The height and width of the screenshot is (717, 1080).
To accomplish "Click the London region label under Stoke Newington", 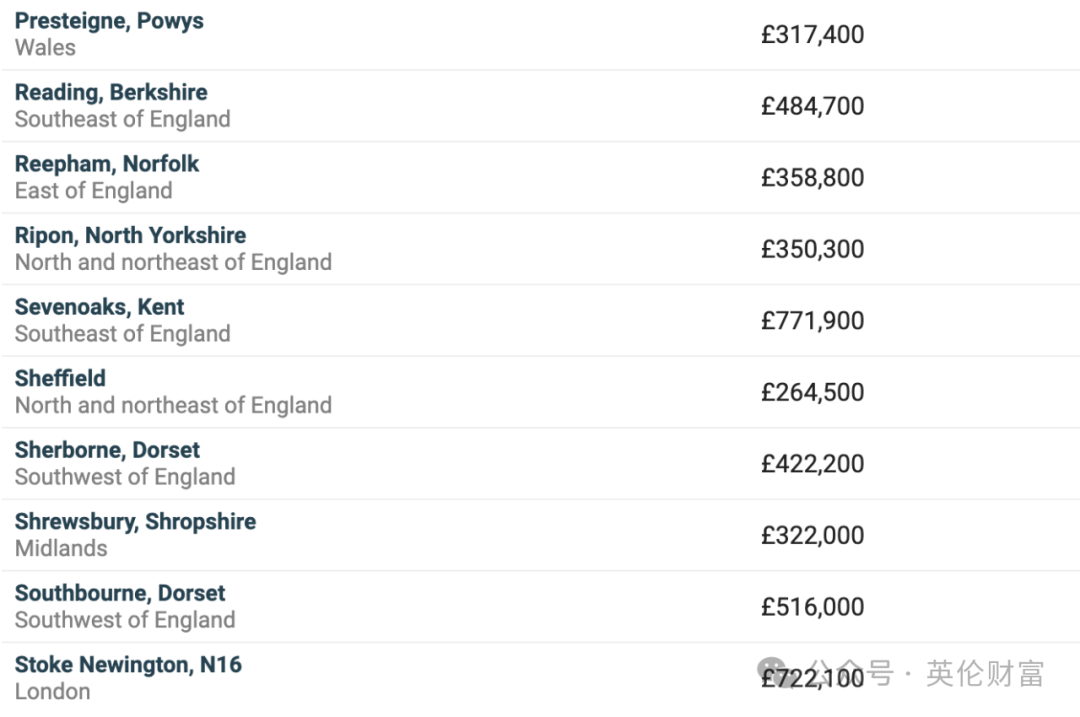I will point(52,692).
